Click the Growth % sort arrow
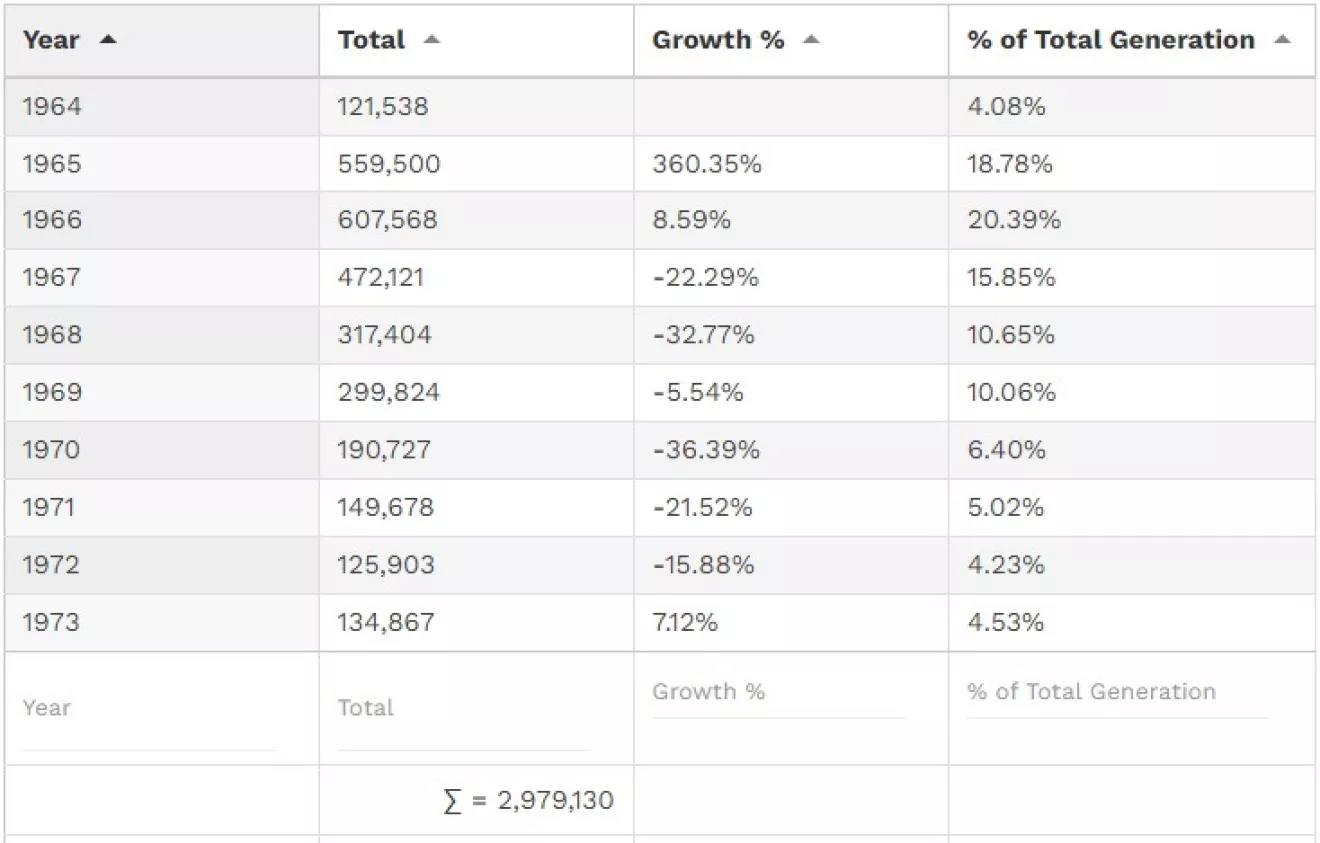The image size is (1320, 843). (x=811, y=40)
